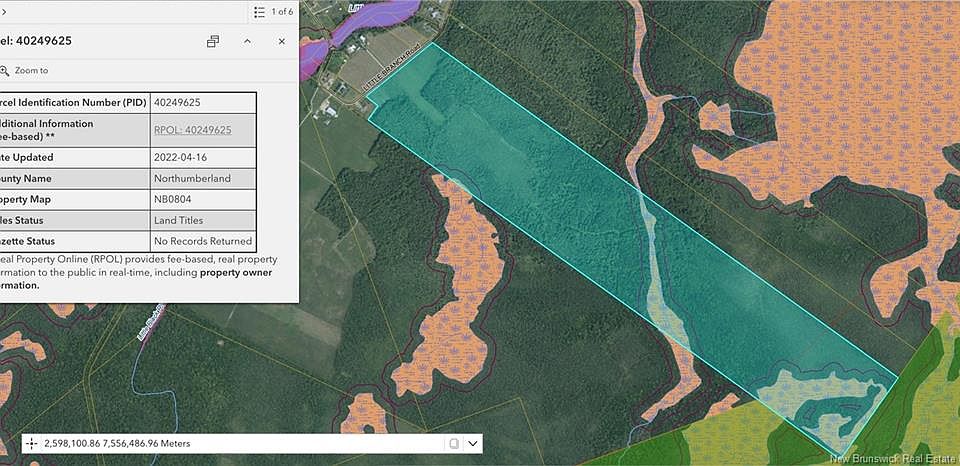Click the 2022-04-16 date updated value
This screenshot has width=960, height=466.
180,157
